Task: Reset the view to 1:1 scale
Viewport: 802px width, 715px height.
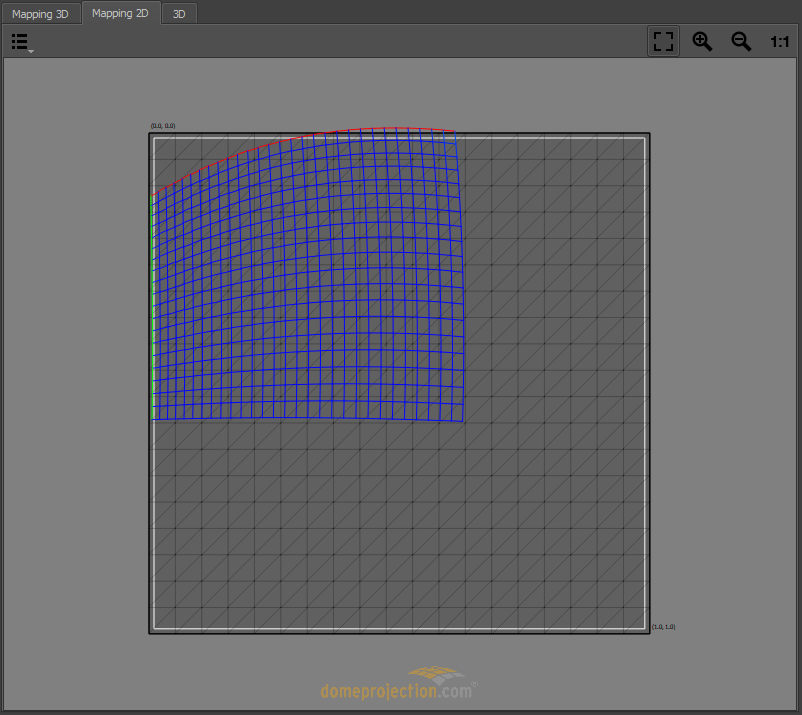Action: click(779, 41)
